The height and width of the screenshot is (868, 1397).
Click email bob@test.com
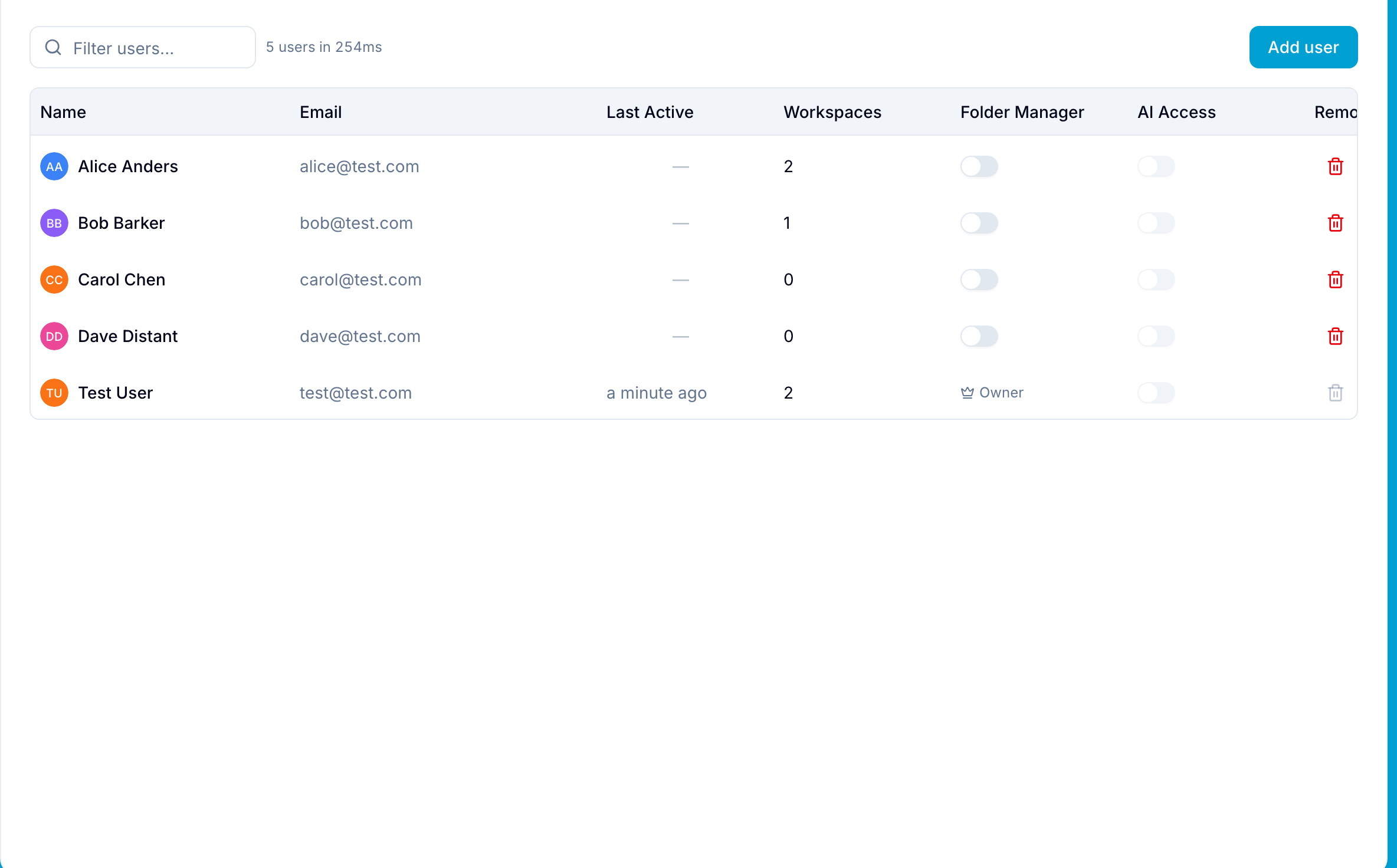pyautogui.click(x=356, y=223)
